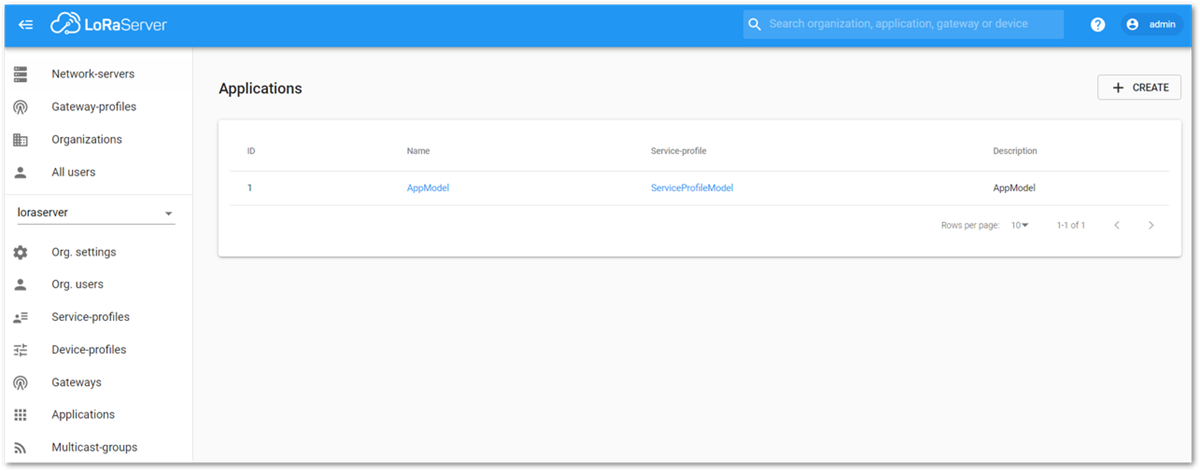The image size is (1200, 471).
Task: Open Network-servers menu item
Action: pos(97,74)
